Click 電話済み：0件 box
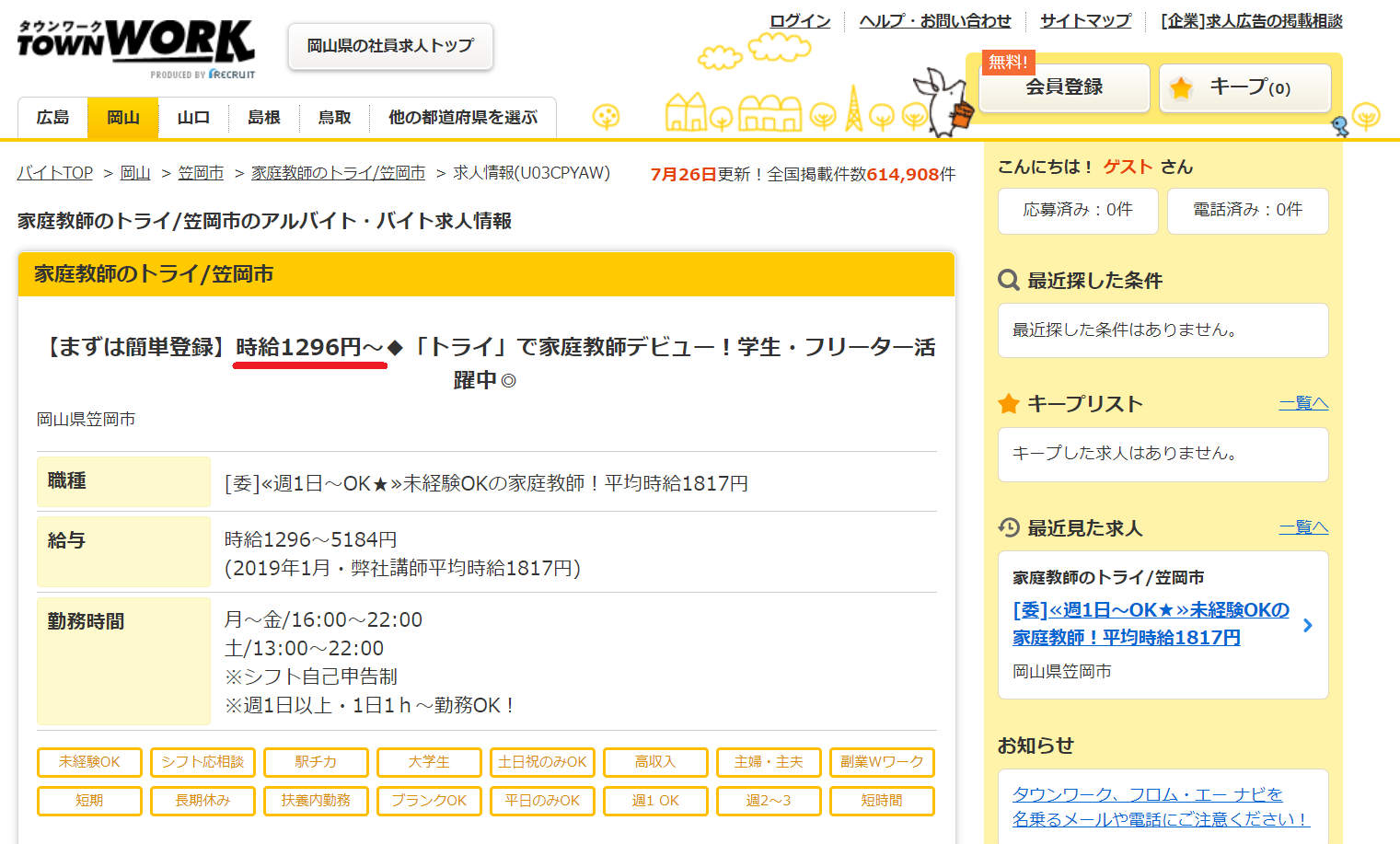Screen dimensions: 1400x844 coord(1248,211)
